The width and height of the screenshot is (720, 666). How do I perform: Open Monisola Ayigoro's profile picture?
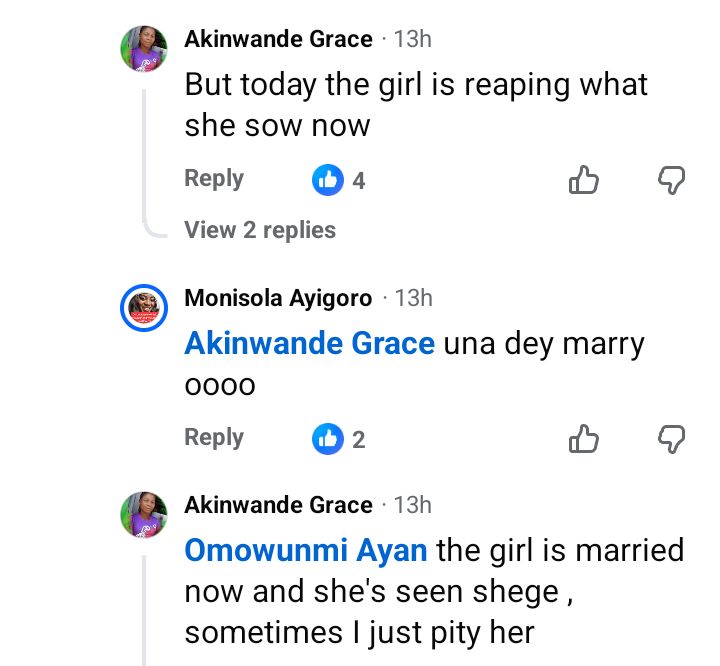pyautogui.click(x=144, y=306)
